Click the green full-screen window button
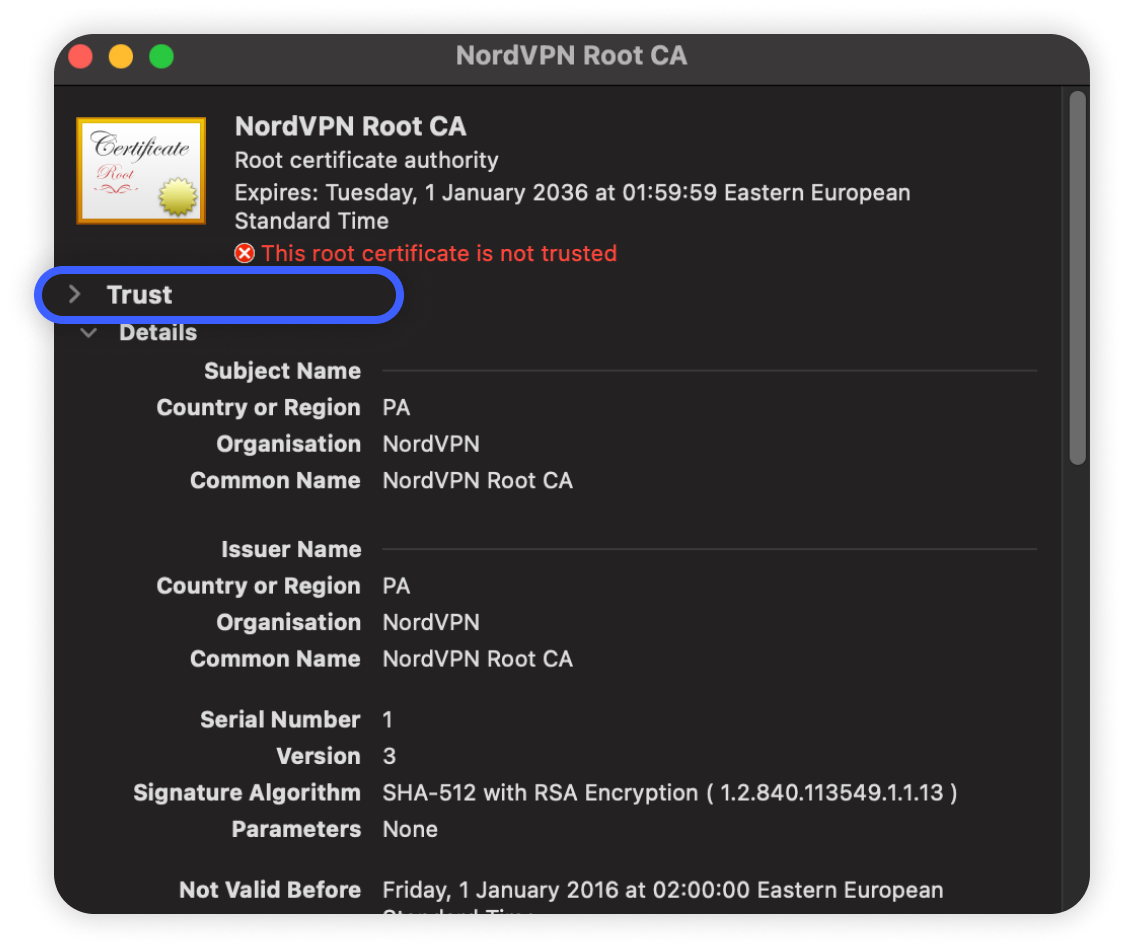1124x948 pixels. tap(161, 57)
